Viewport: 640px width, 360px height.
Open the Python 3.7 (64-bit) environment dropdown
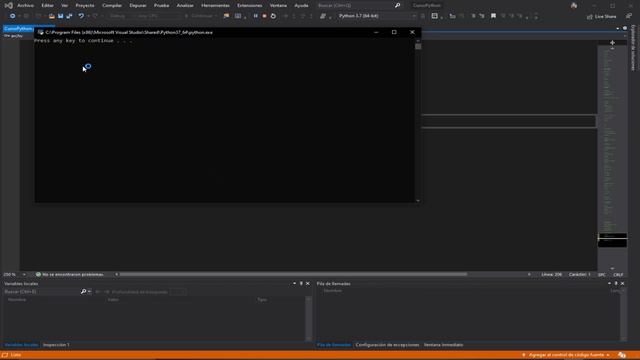pos(377,16)
